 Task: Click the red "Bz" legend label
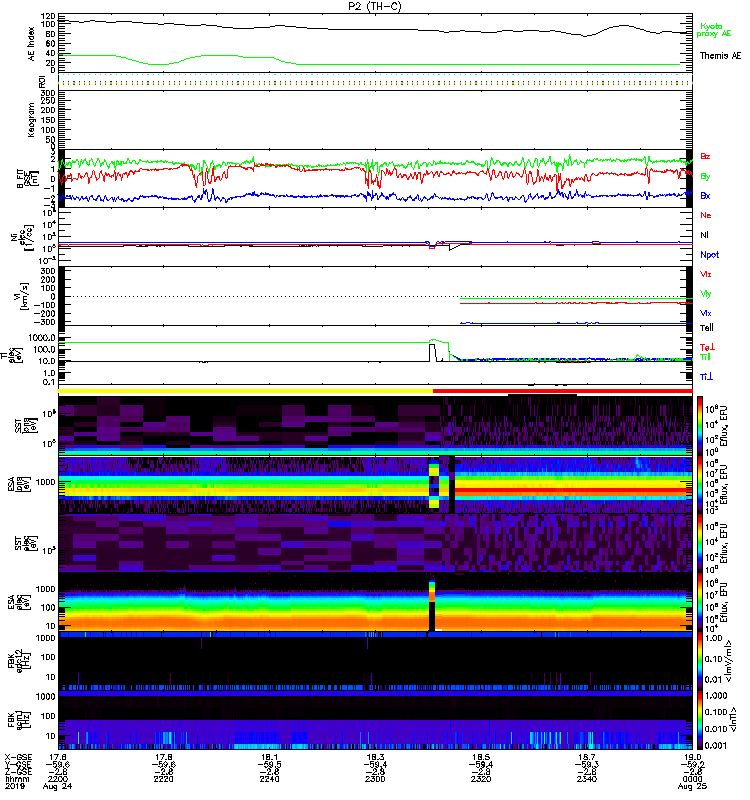coord(705,156)
